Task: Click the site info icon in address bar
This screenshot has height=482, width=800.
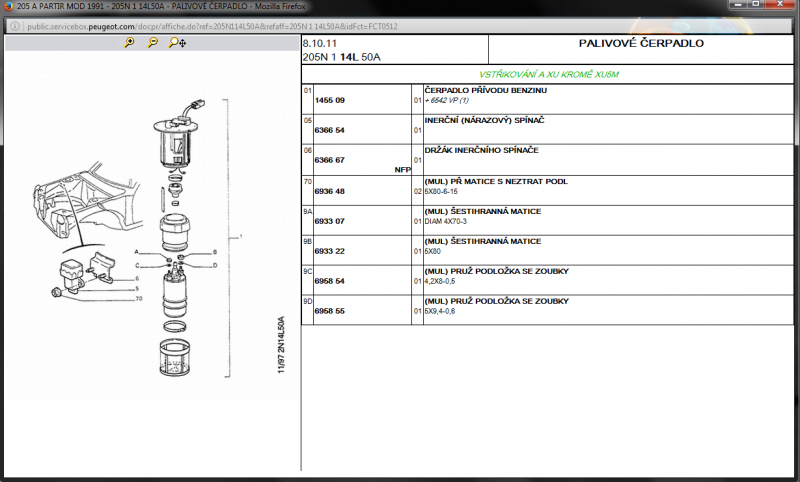Action: (14, 24)
